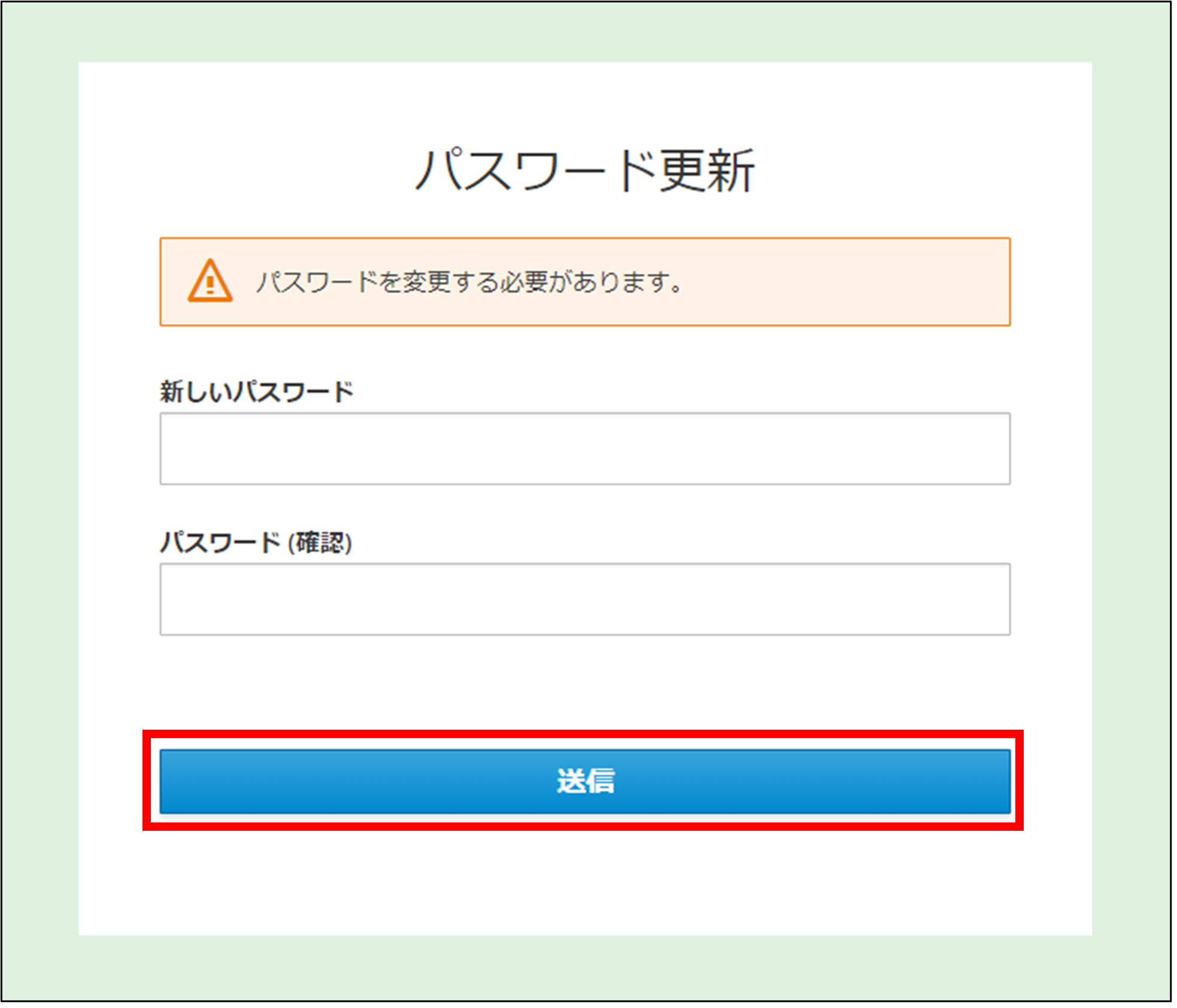1177x1008 pixels.
Task: Click the 送信 submit button
Action: pyautogui.click(x=585, y=781)
